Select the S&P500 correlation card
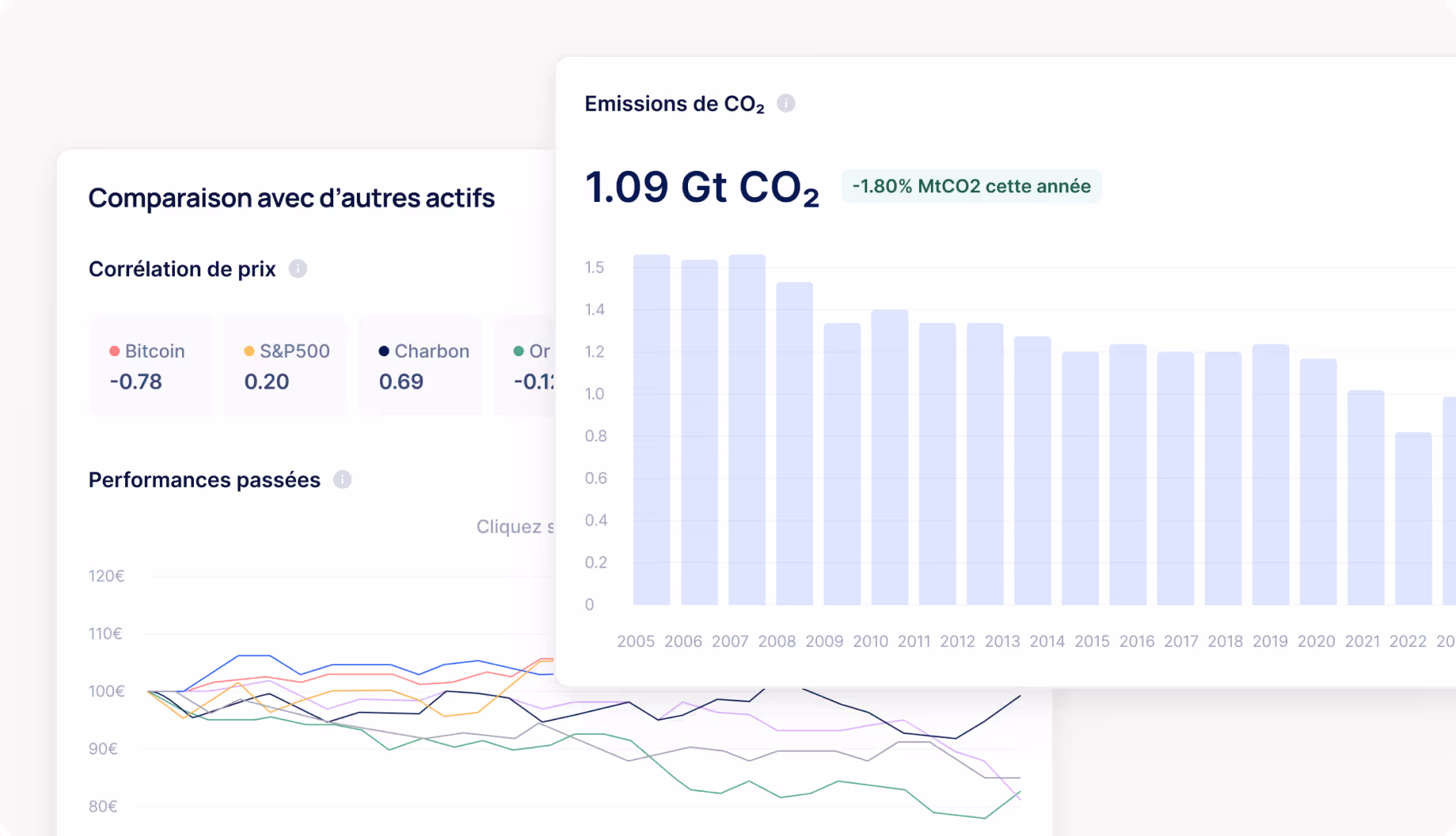The image size is (1456, 836). (x=285, y=366)
